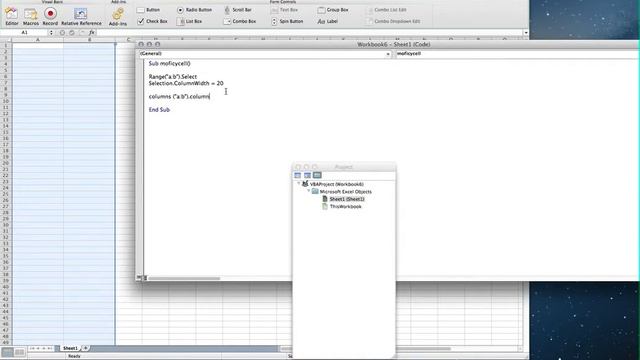
Task: Insert a Radio Button form control
Action: (x=194, y=10)
